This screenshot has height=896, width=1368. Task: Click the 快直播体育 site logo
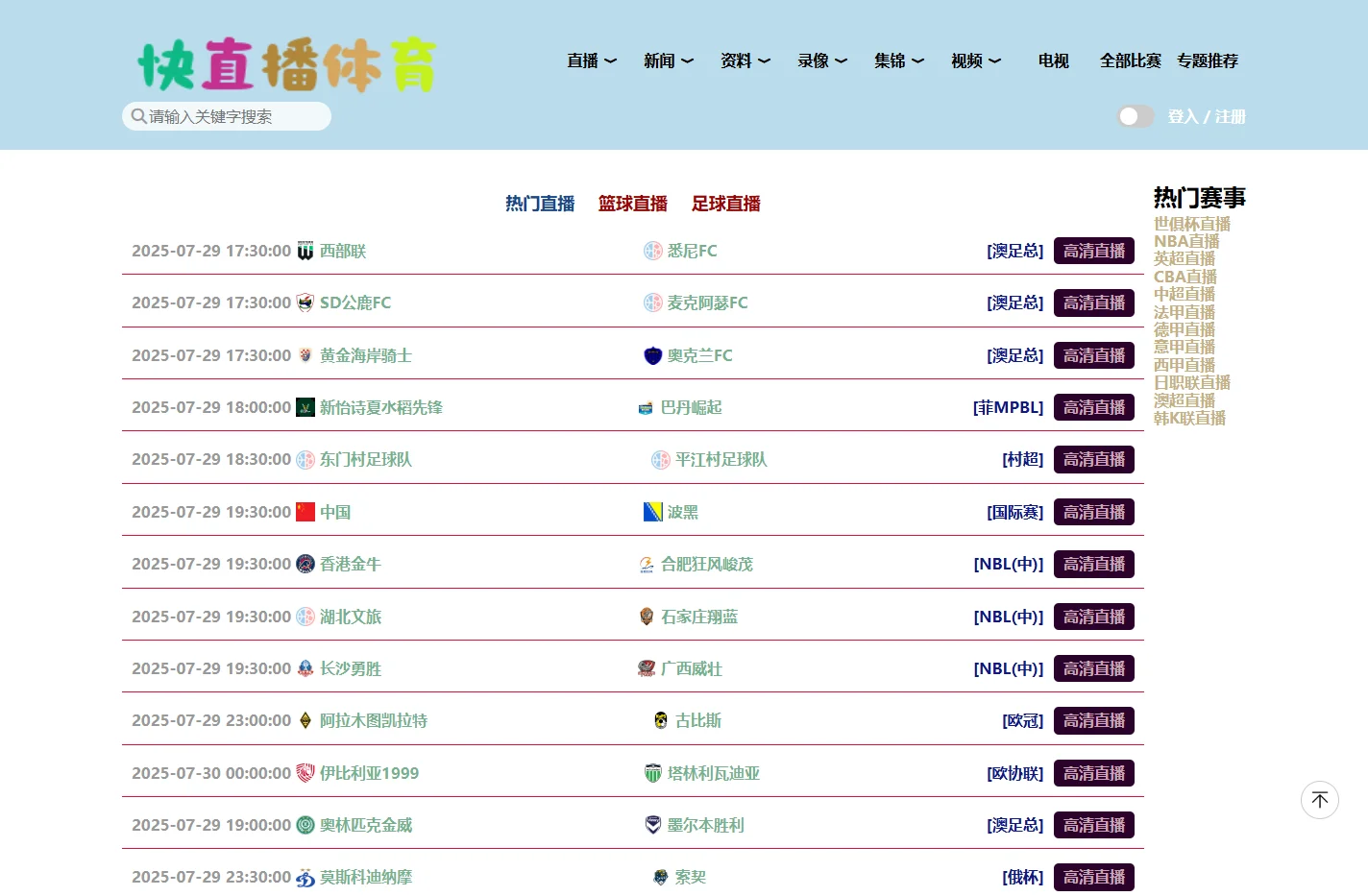287,65
